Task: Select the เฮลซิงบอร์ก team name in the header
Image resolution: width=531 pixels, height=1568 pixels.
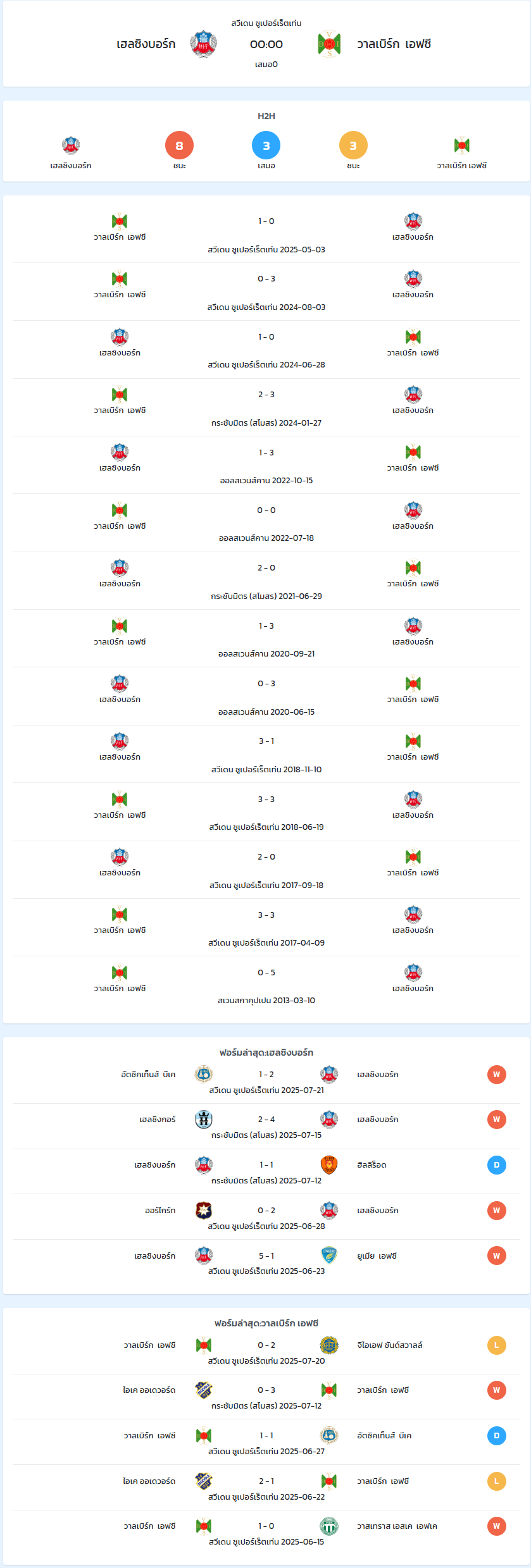Action: pos(146,44)
